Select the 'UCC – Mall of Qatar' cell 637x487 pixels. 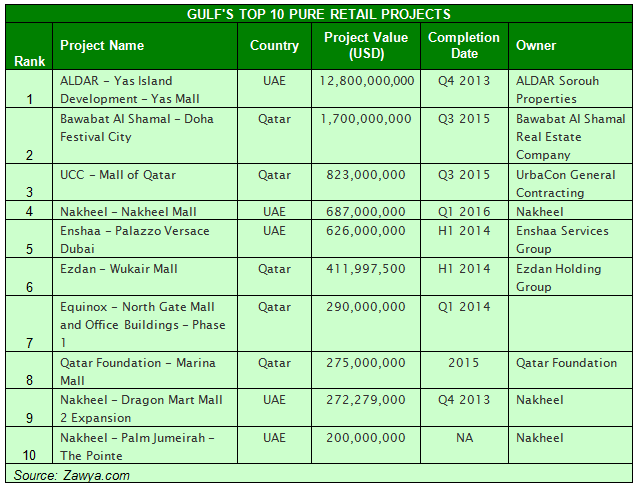(118, 175)
